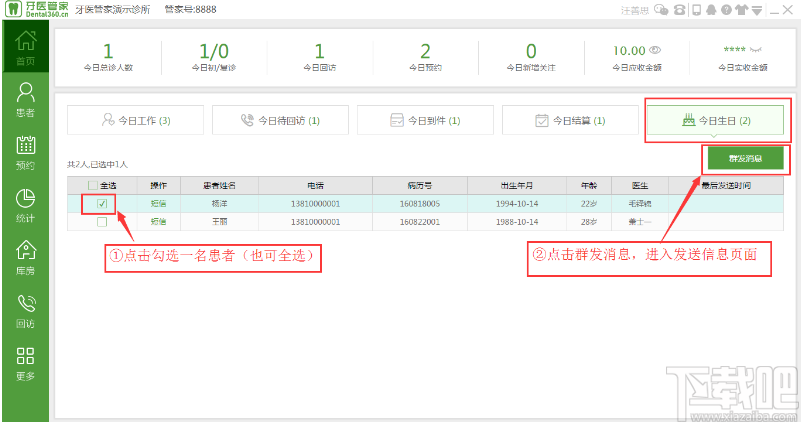This screenshot has height=422, width=801.
Task: Switch to 今日工作 (3) tab
Action: pyautogui.click(x=135, y=121)
